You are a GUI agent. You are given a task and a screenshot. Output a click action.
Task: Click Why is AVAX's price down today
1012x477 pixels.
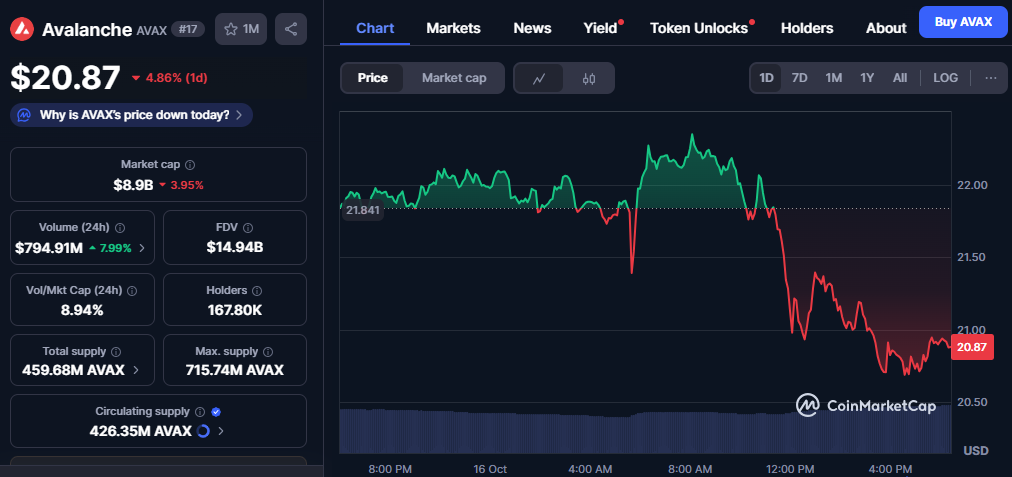coord(134,116)
